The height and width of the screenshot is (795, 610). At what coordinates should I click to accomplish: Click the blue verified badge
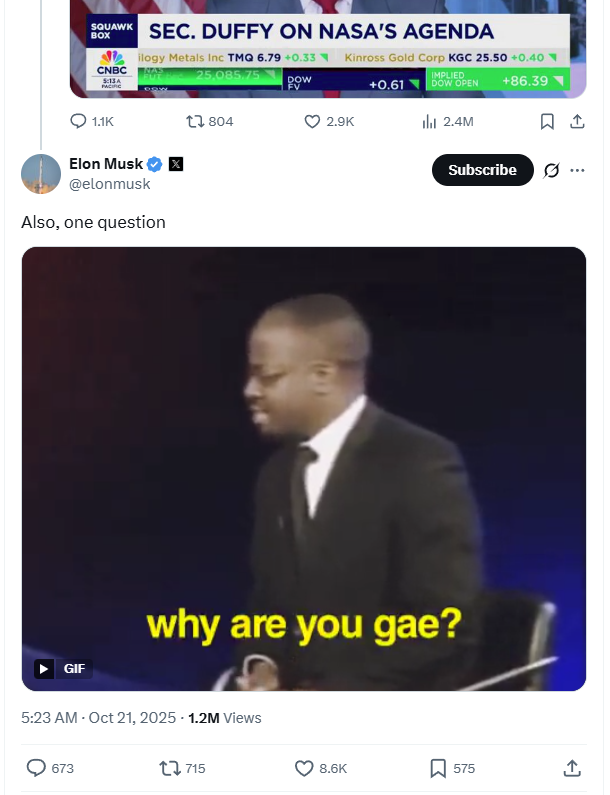click(155, 164)
